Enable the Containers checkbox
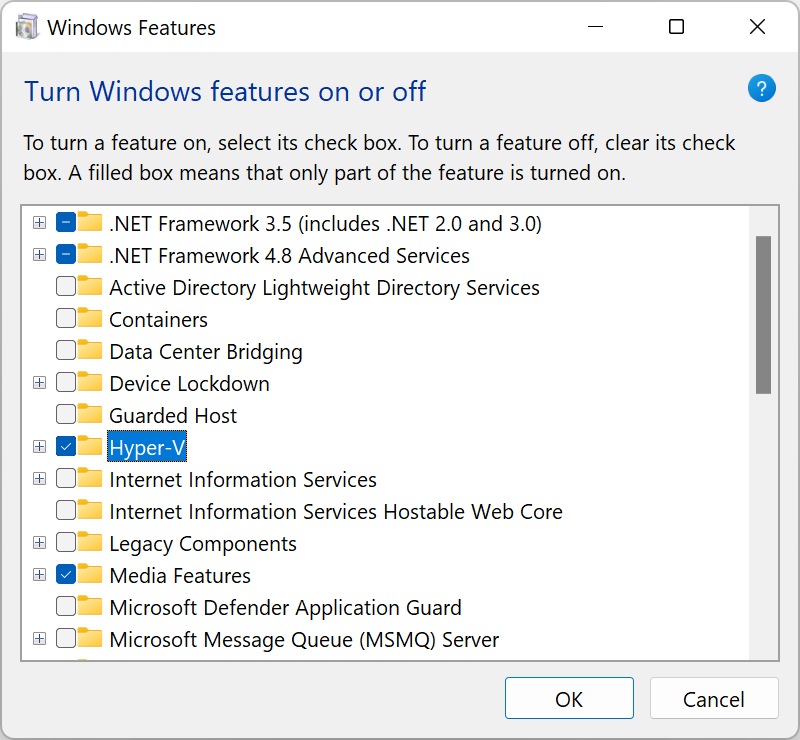This screenshot has width=800, height=740. [x=66, y=319]
